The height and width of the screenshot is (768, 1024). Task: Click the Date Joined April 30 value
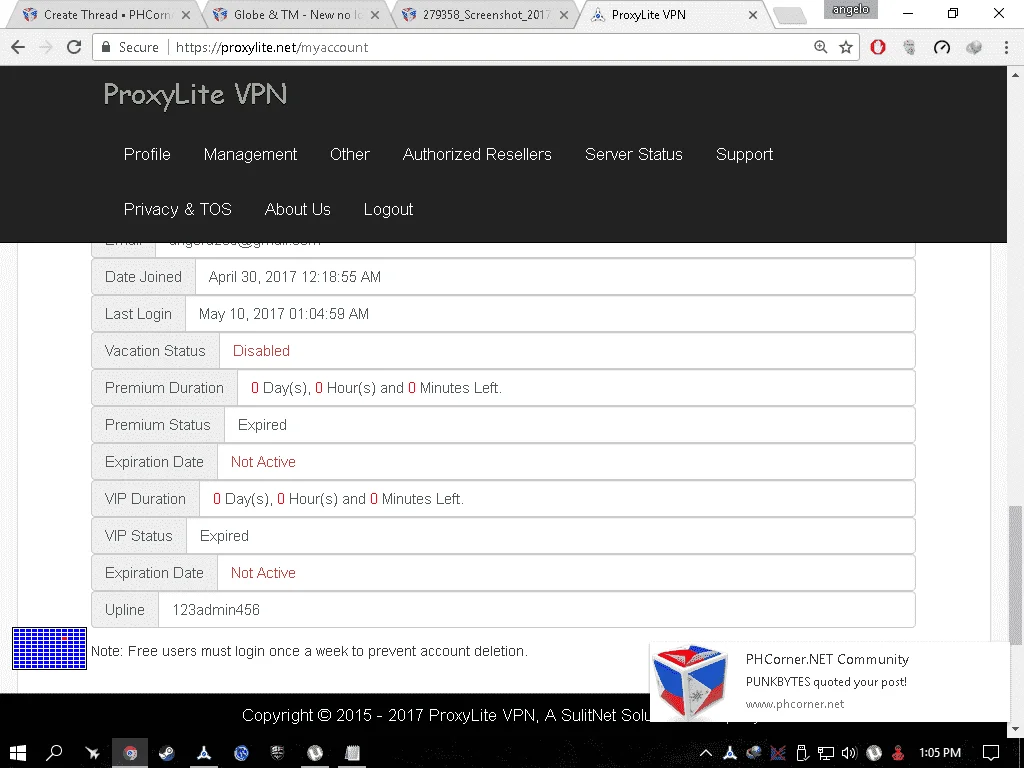coord(295,277)
